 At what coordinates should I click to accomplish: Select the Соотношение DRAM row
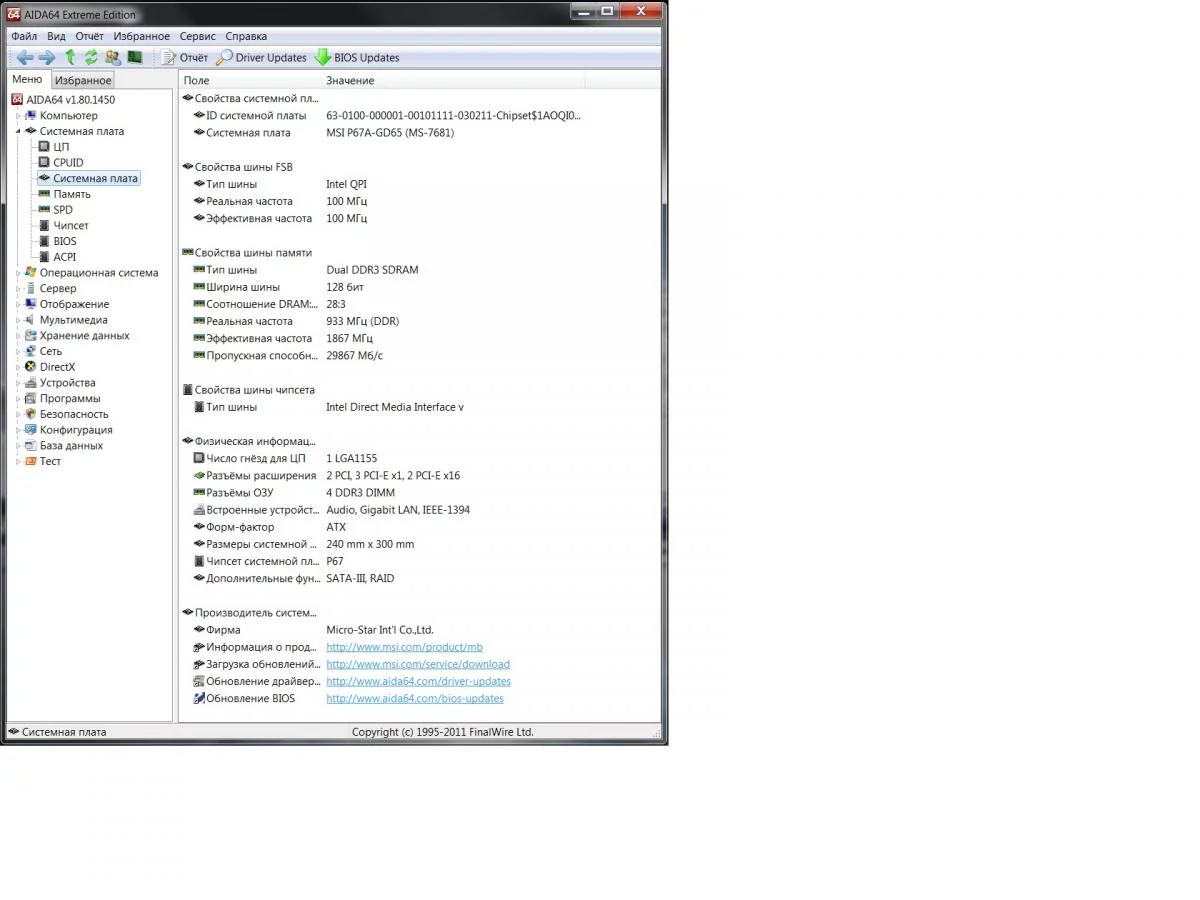pyautogui.click(x=269, y=304)
